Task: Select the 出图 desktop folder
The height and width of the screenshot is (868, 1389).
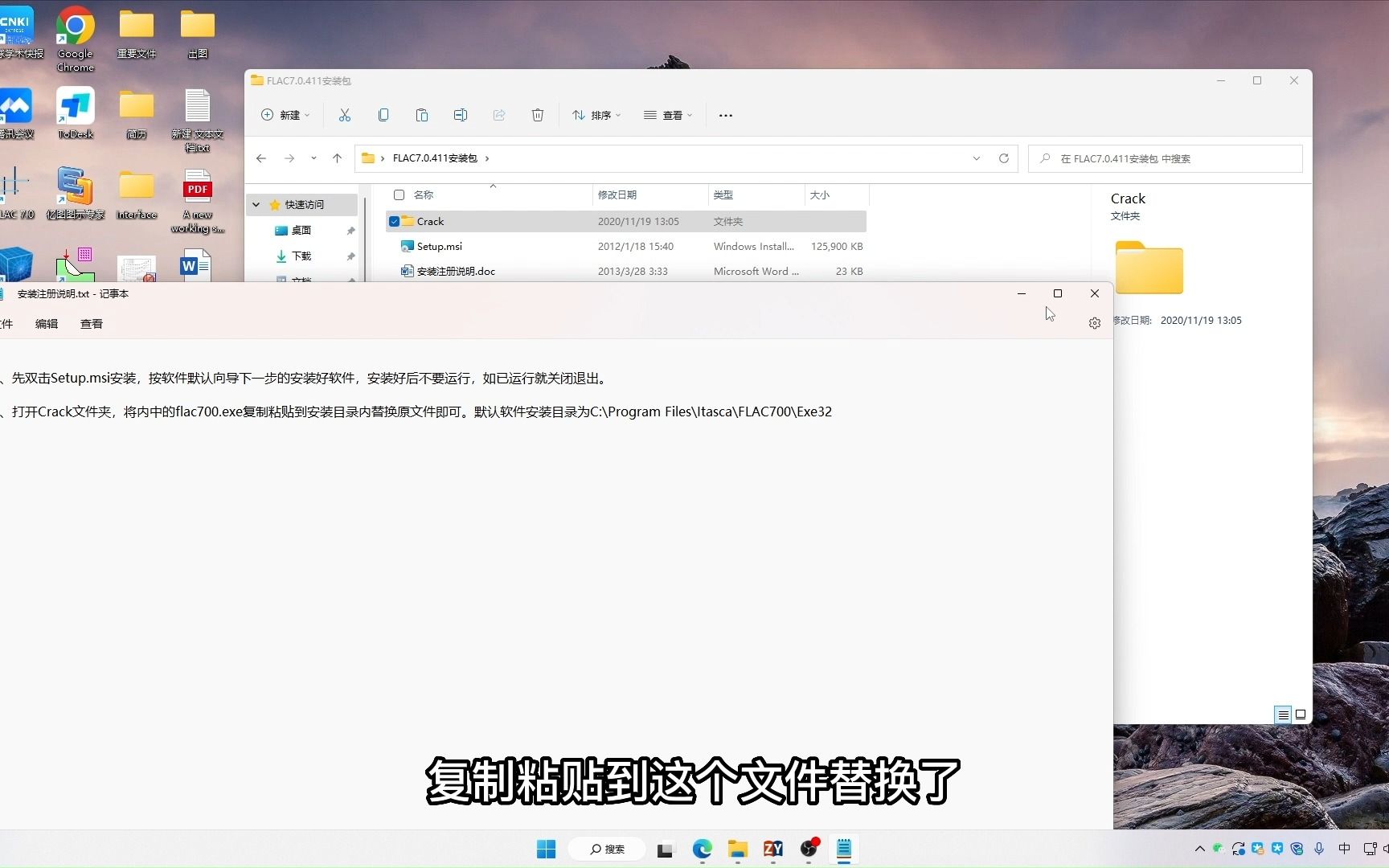Action: click(x=198, y=34)
